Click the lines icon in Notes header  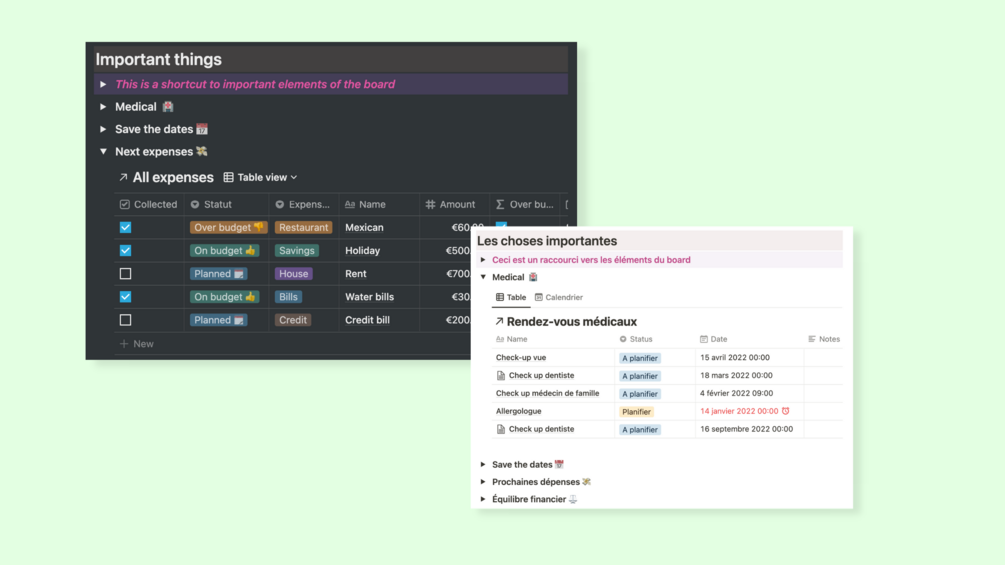click(812, 340)
